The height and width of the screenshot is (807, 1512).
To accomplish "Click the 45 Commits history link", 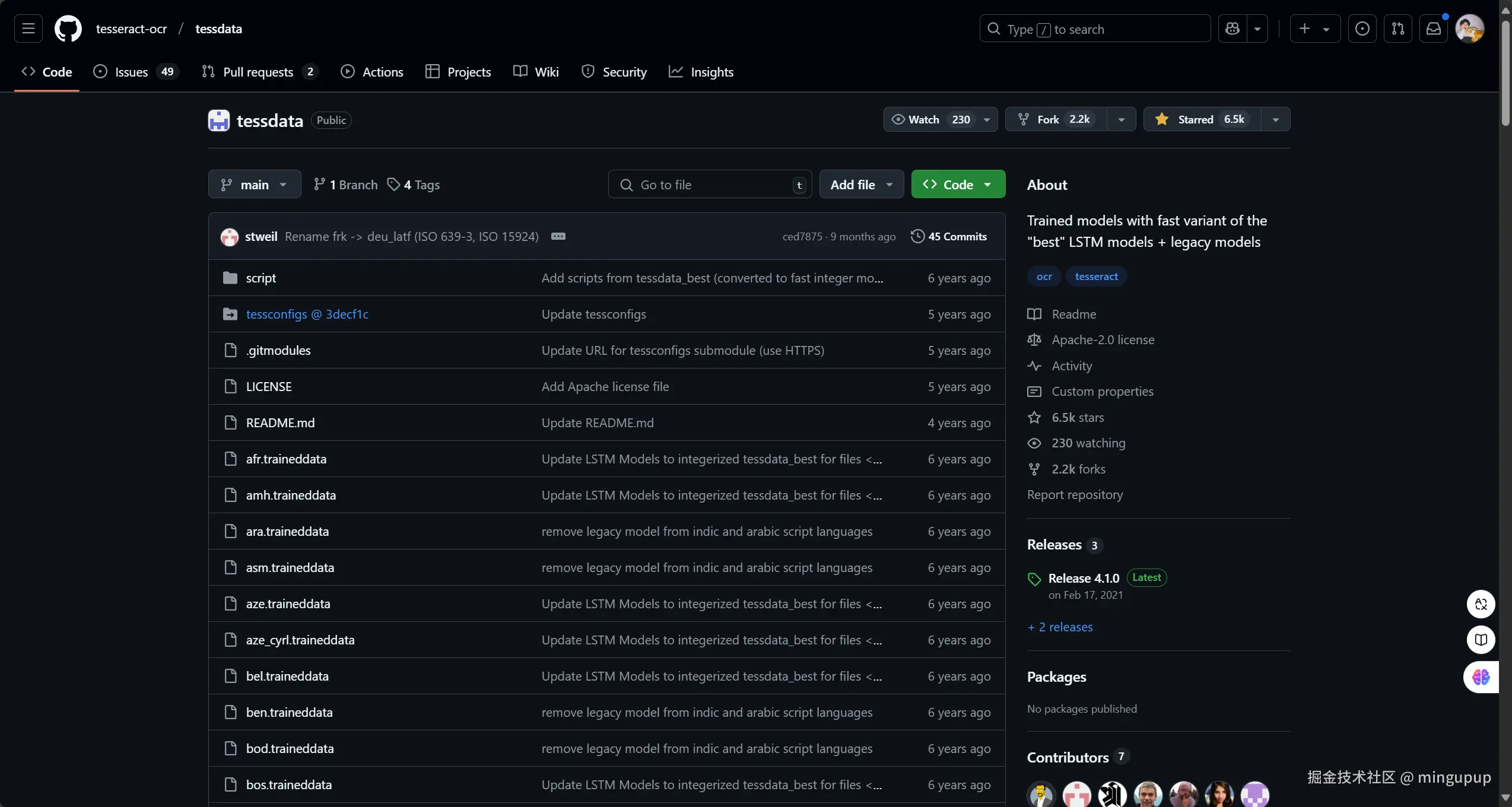I will (x=948, y=236).
